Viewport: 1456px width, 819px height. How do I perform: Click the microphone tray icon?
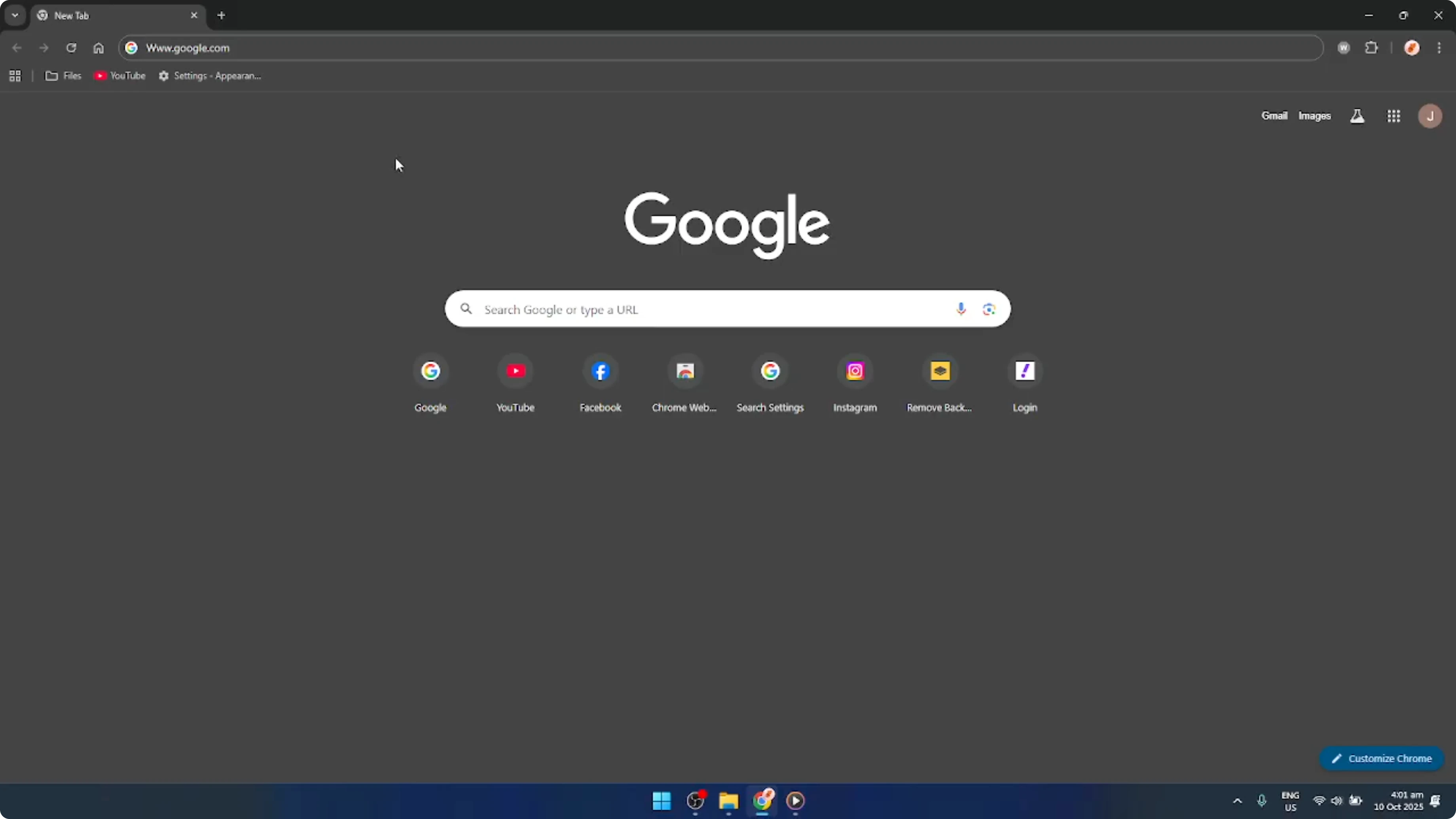[x=1262, y=801]
